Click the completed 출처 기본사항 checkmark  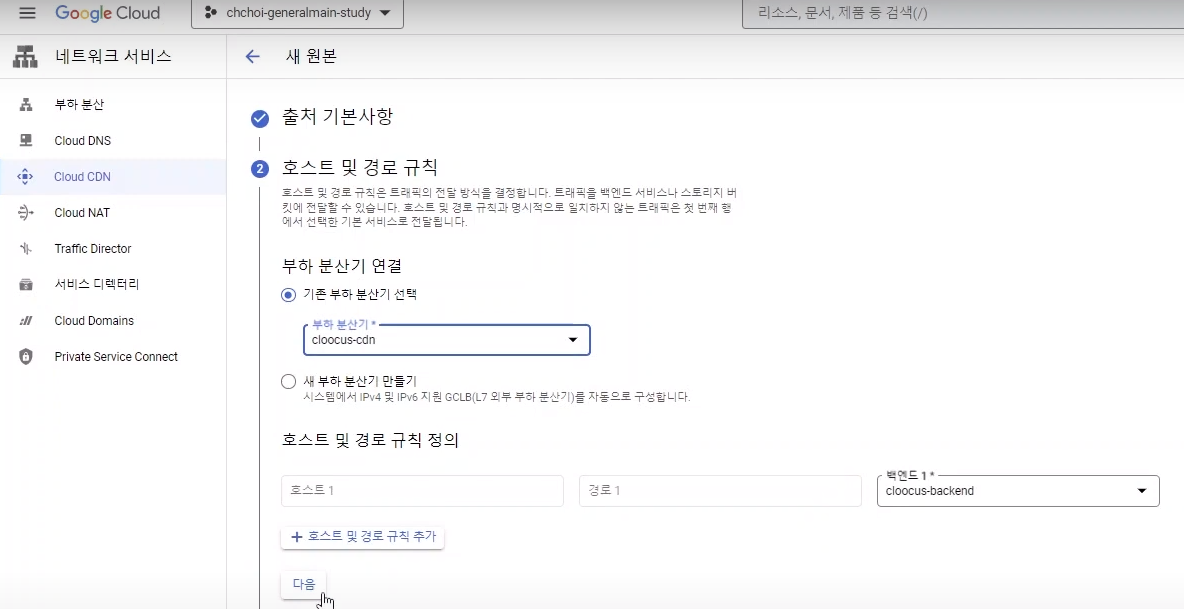(x=260, y=118)
